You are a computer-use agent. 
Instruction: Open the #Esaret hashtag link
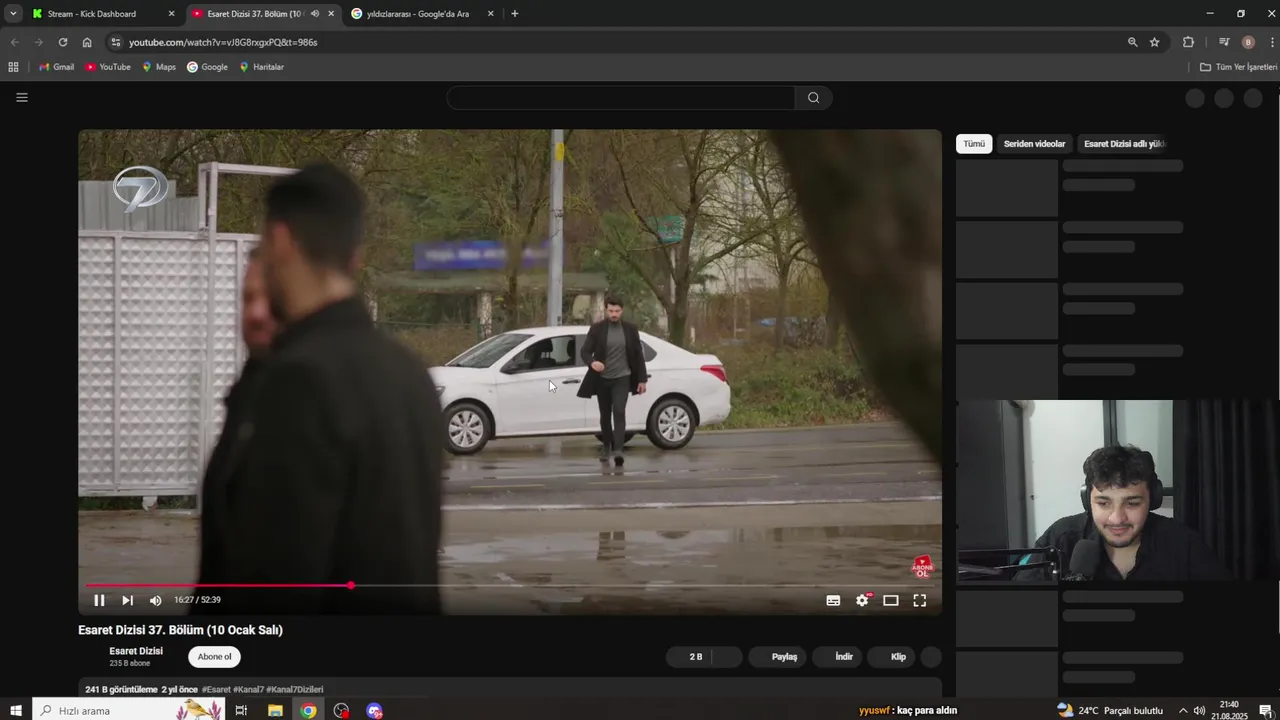tap(216, 690)
